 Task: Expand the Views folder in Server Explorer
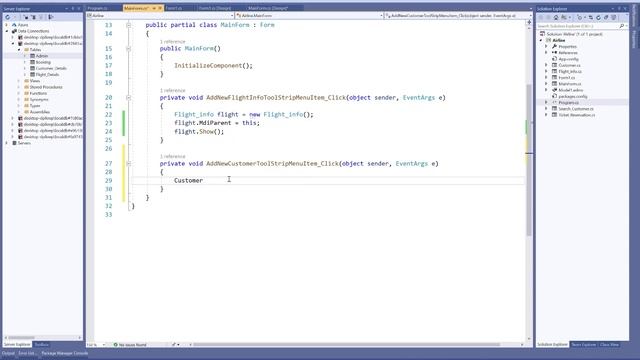click(x=19, y=81)
